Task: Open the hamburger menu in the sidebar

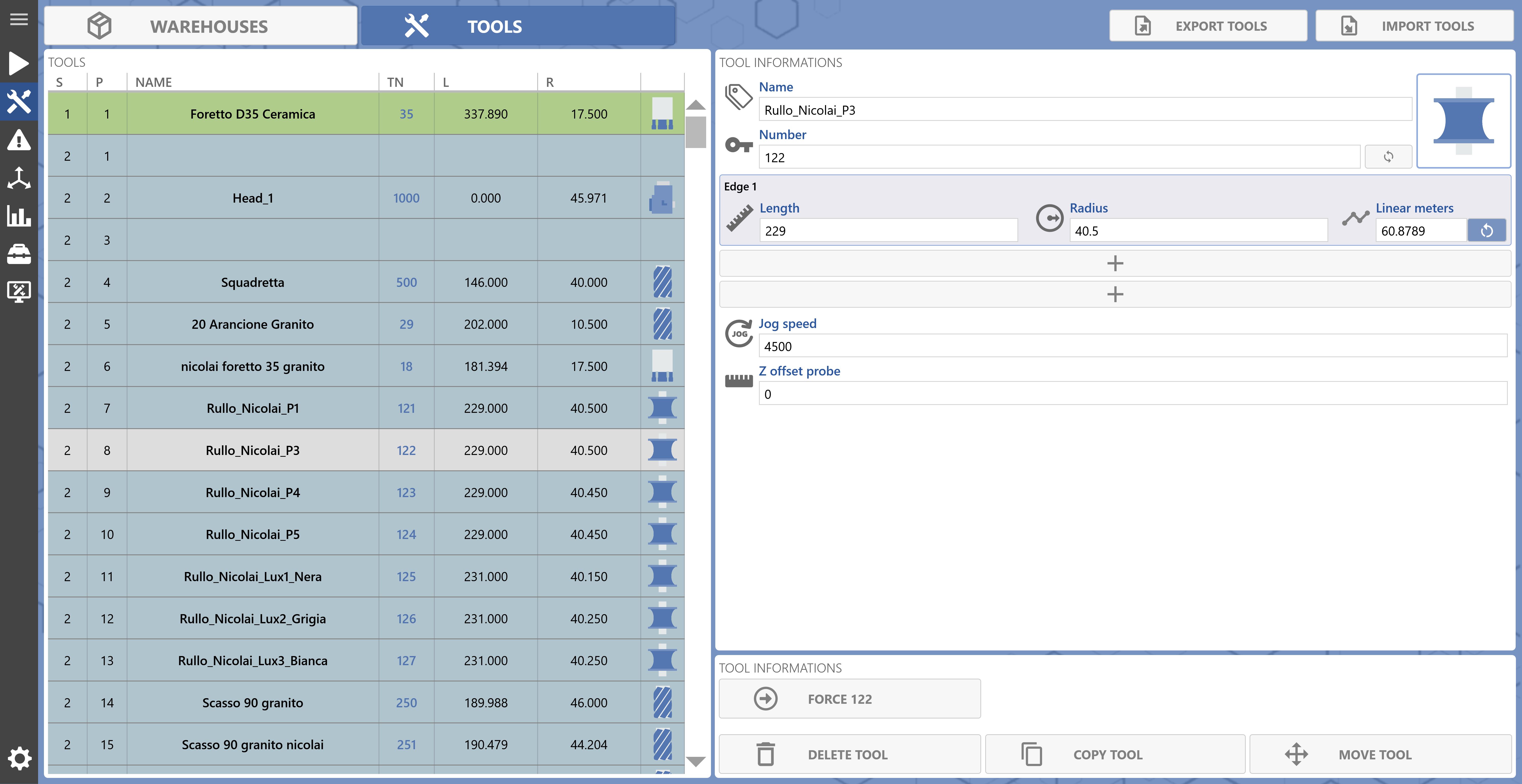Action: [x=19, y=20]
